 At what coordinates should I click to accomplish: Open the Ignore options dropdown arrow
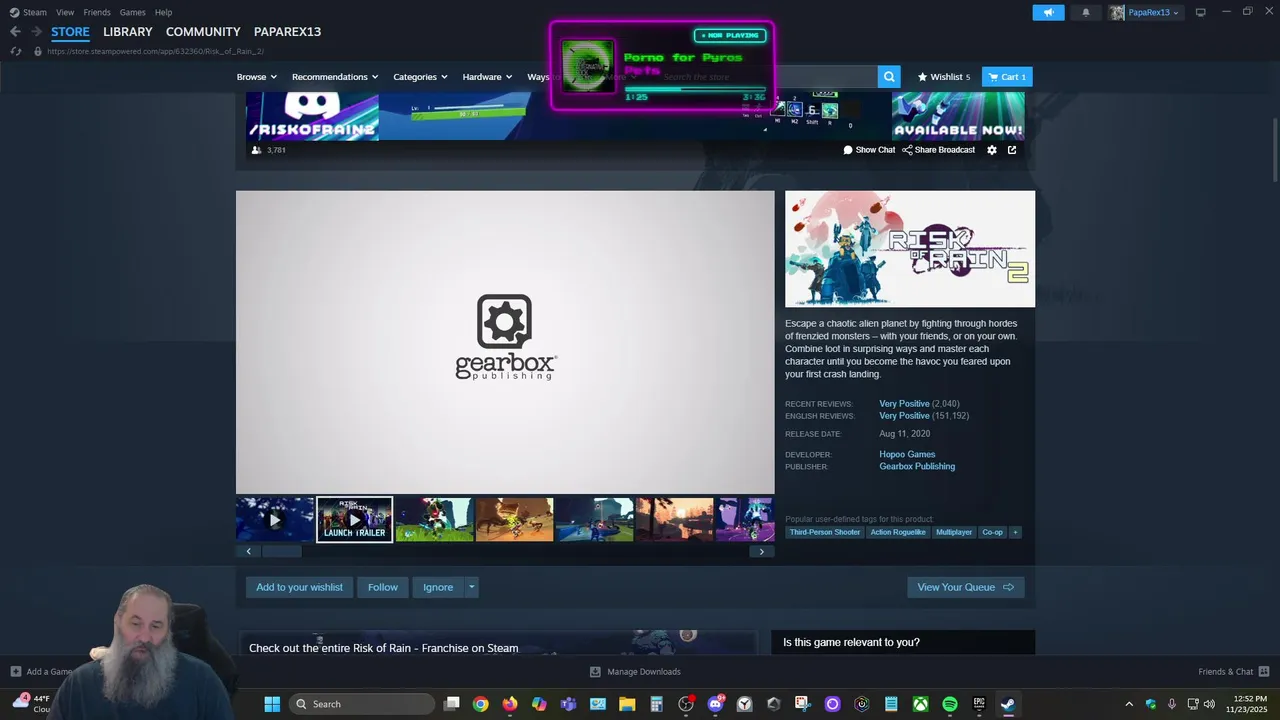(x=471, y=587)
